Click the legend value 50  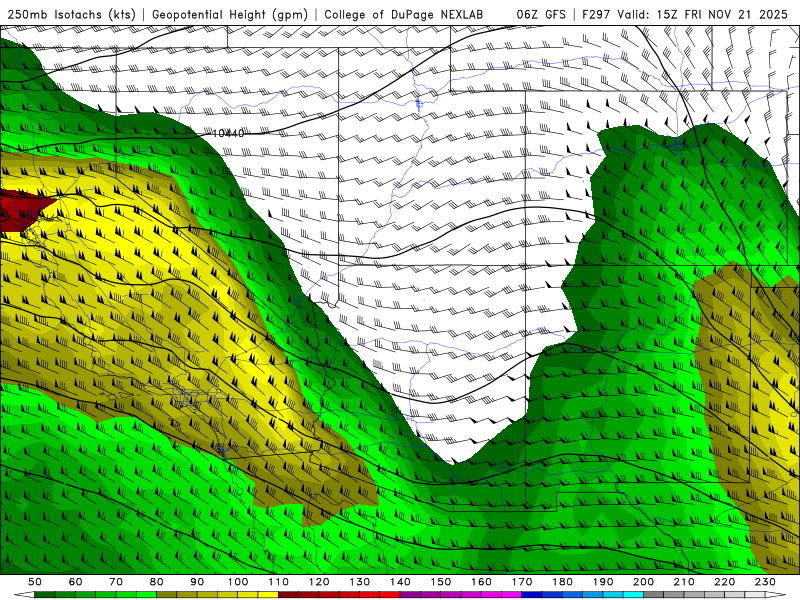coord(35,582)
